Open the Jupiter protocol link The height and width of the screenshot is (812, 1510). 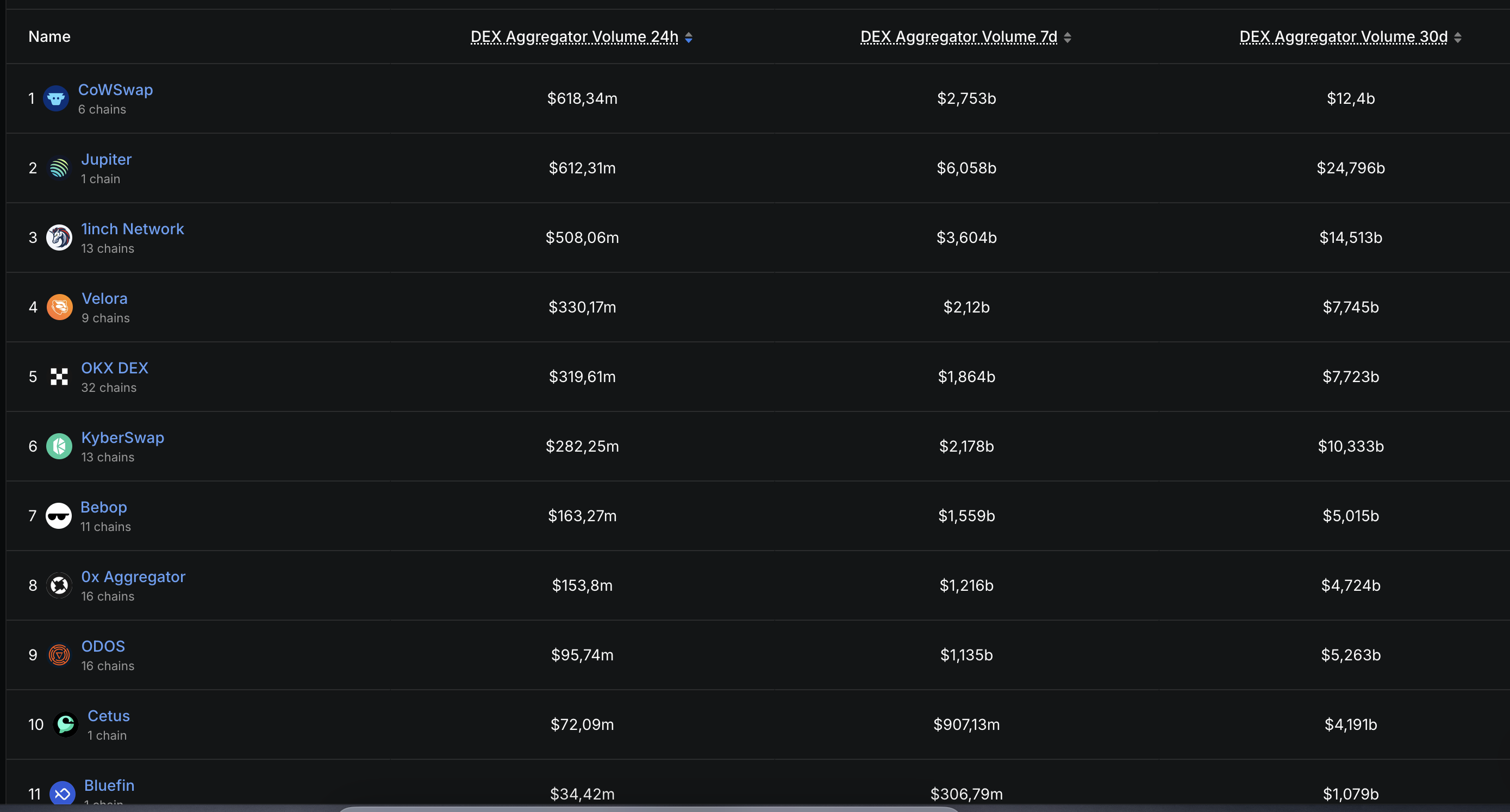coord(106,159)
